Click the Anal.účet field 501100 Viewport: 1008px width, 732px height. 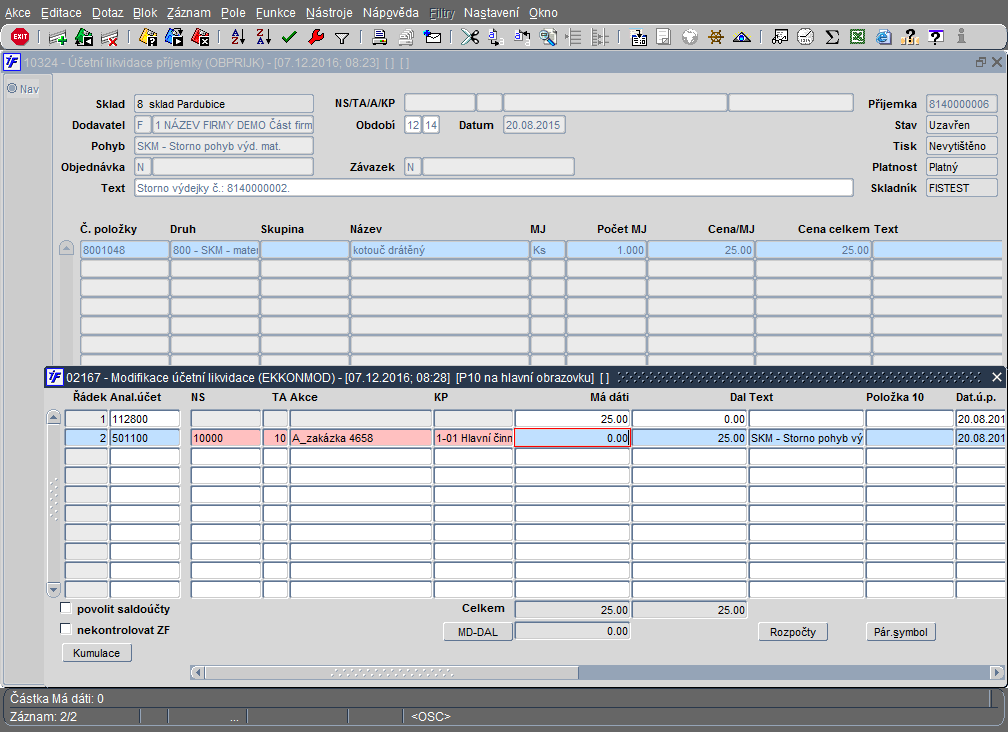pyautogui.click(x=145, y=438)
